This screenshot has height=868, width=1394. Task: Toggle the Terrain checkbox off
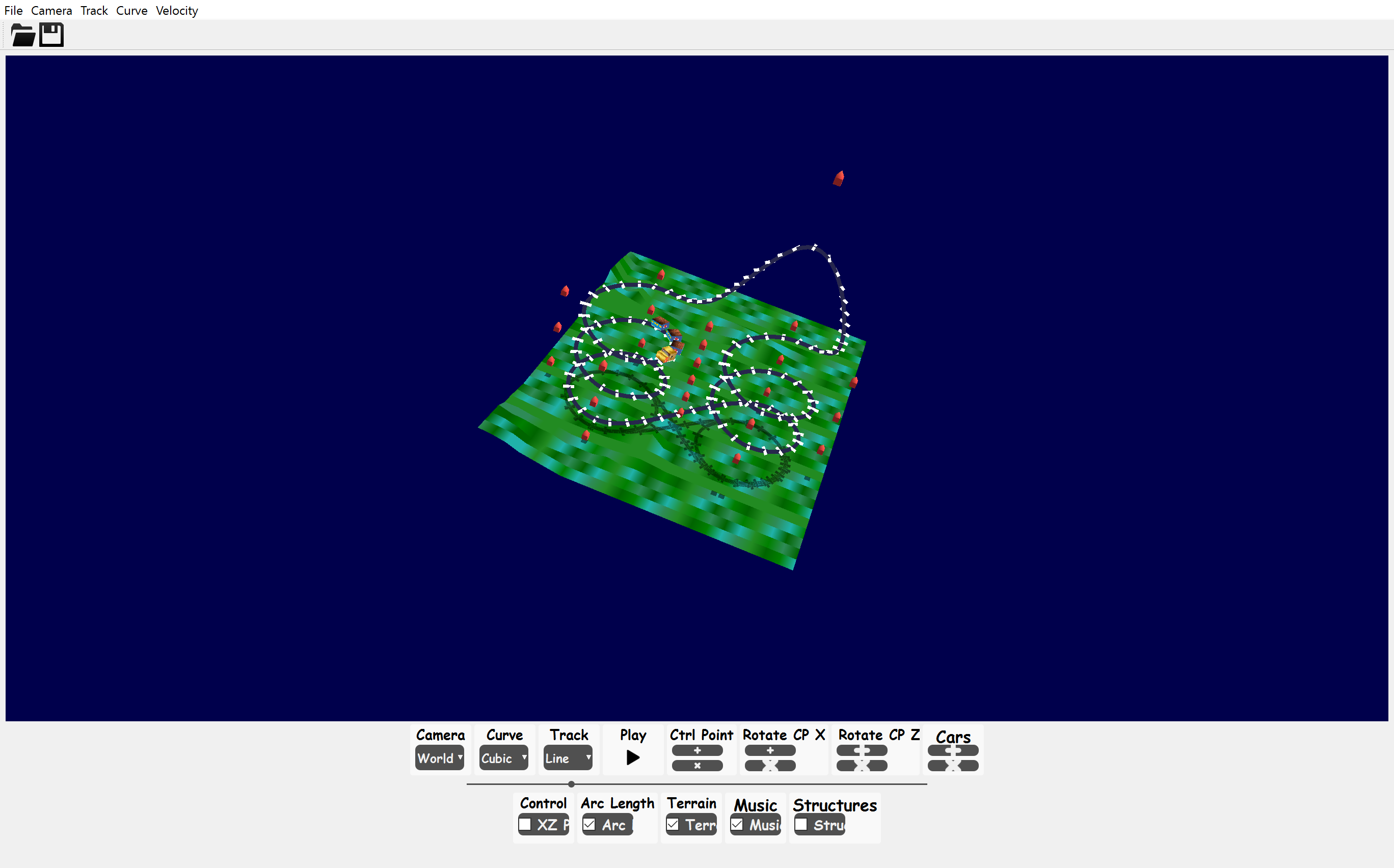tap(673, 824)
